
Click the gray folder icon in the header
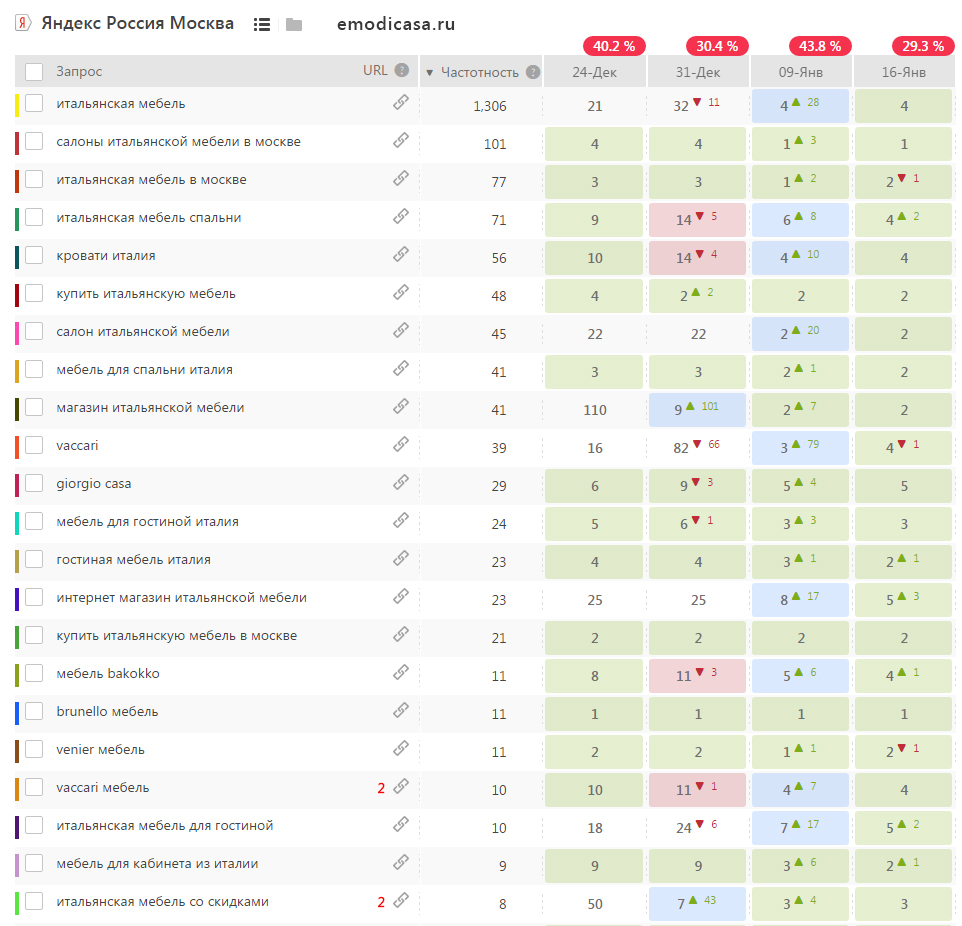pos(294,25)
